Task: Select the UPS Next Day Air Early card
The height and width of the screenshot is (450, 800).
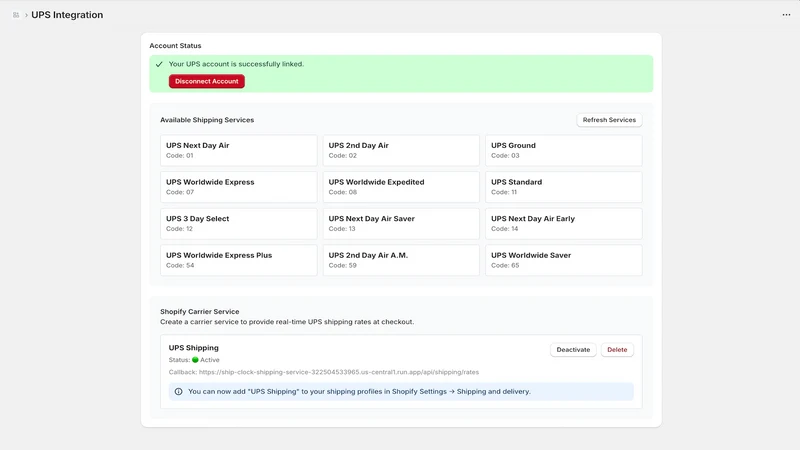Action: point(564,223)
